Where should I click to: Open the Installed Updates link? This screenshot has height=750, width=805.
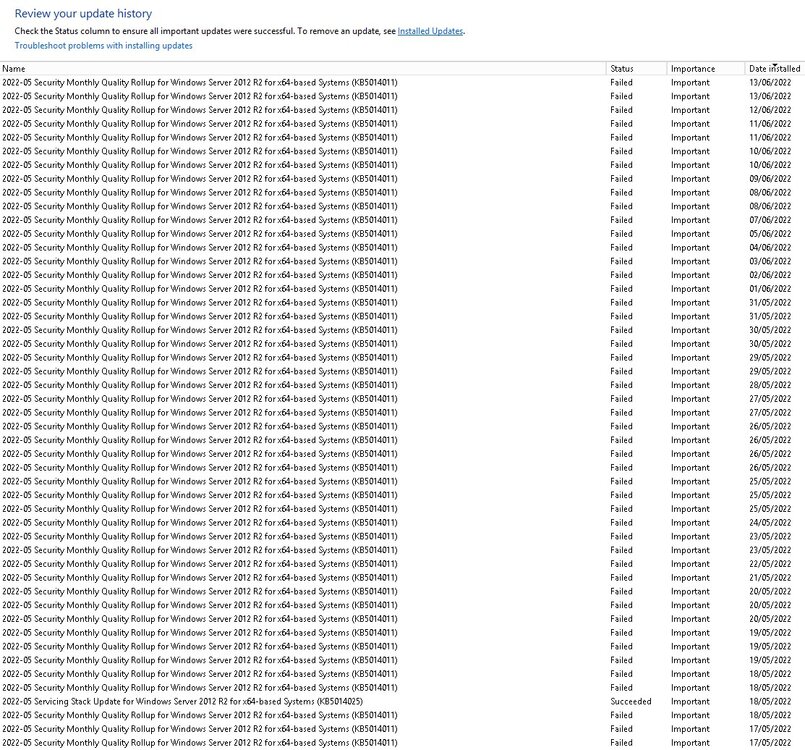point(430,31)
